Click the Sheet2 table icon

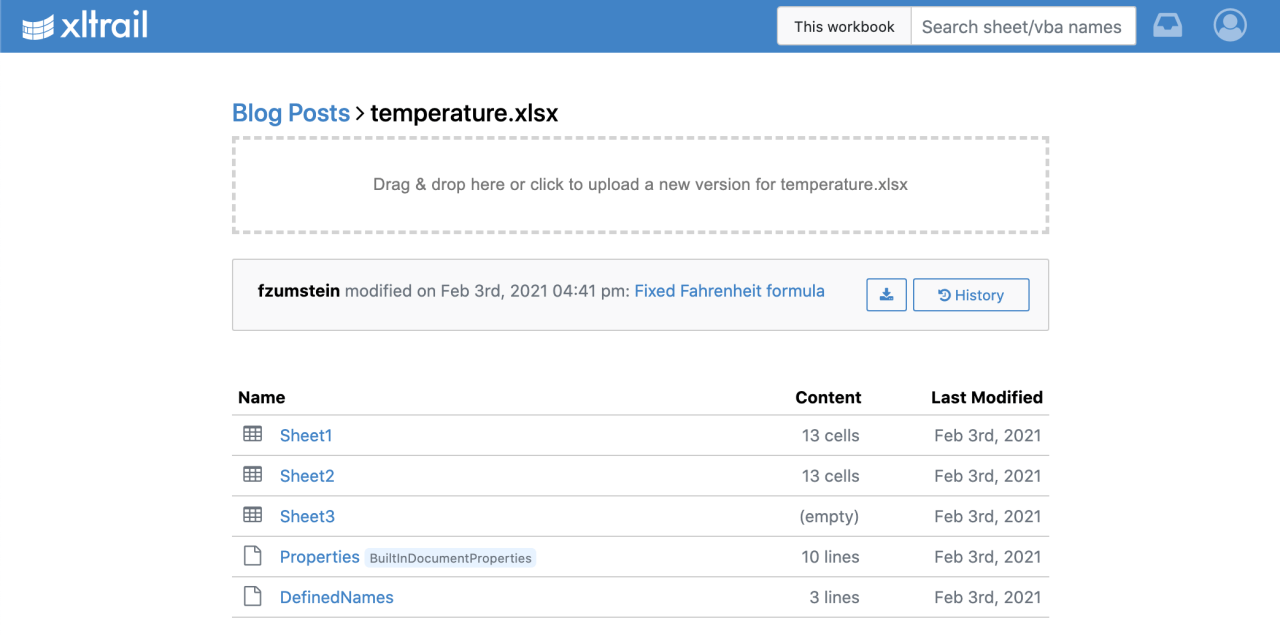click(x=253, y=475)
